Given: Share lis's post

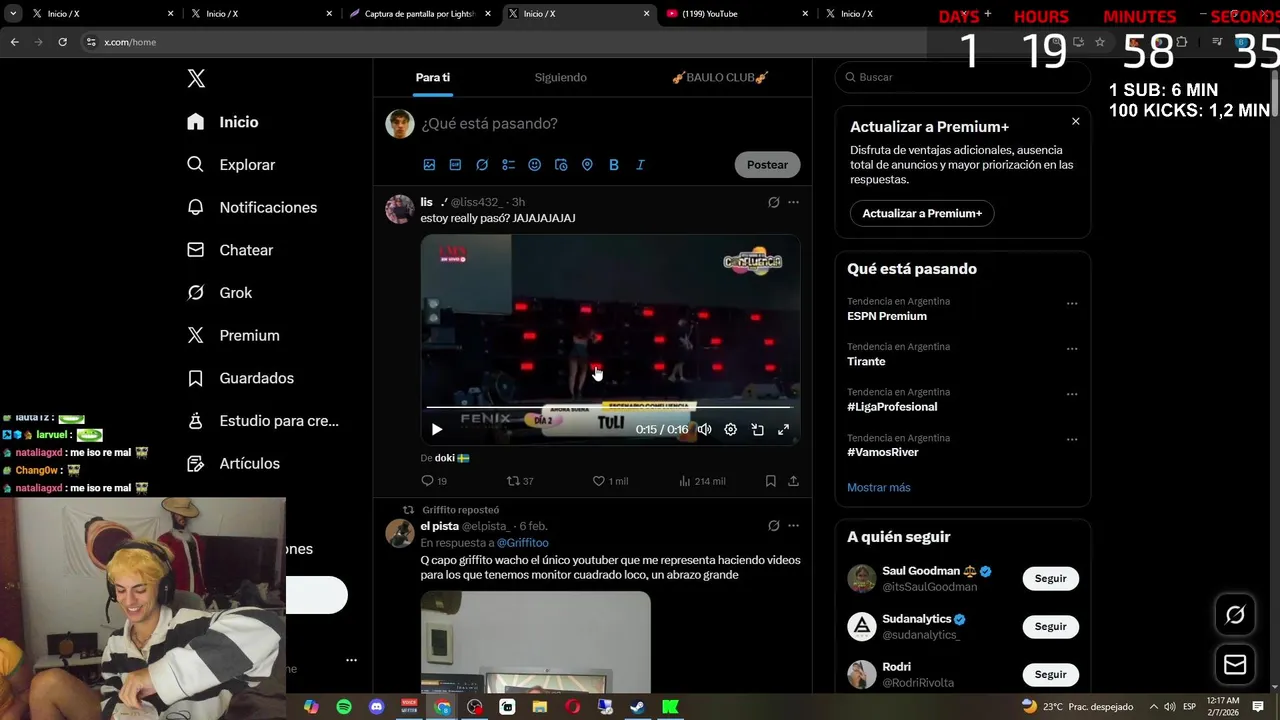Looking at the screenshot, I should pyautogui.click(x=793, y=481).
